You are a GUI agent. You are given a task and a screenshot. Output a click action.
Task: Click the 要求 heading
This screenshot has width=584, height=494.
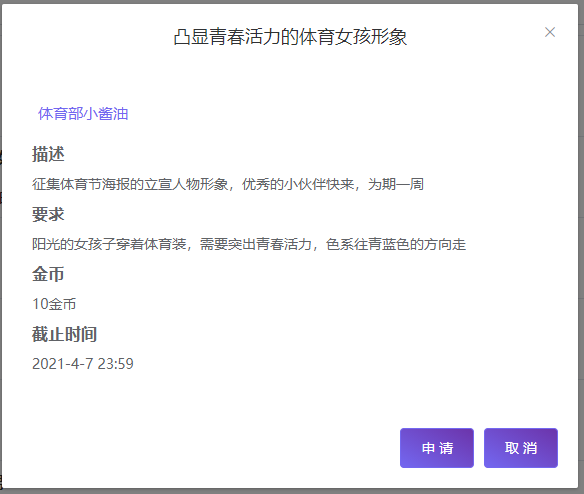click(48, 214)
